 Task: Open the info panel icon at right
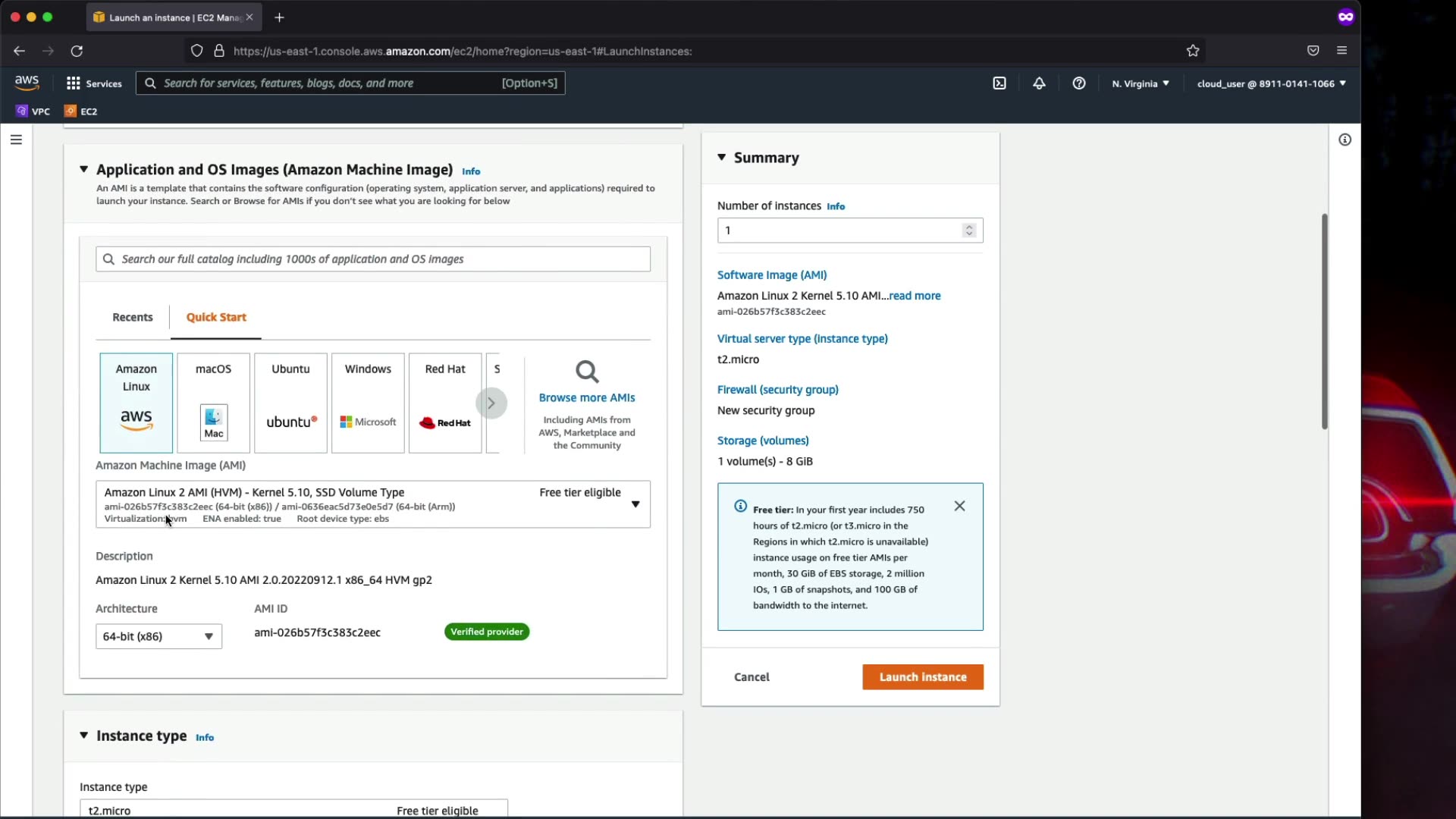tap(1345, 140)
